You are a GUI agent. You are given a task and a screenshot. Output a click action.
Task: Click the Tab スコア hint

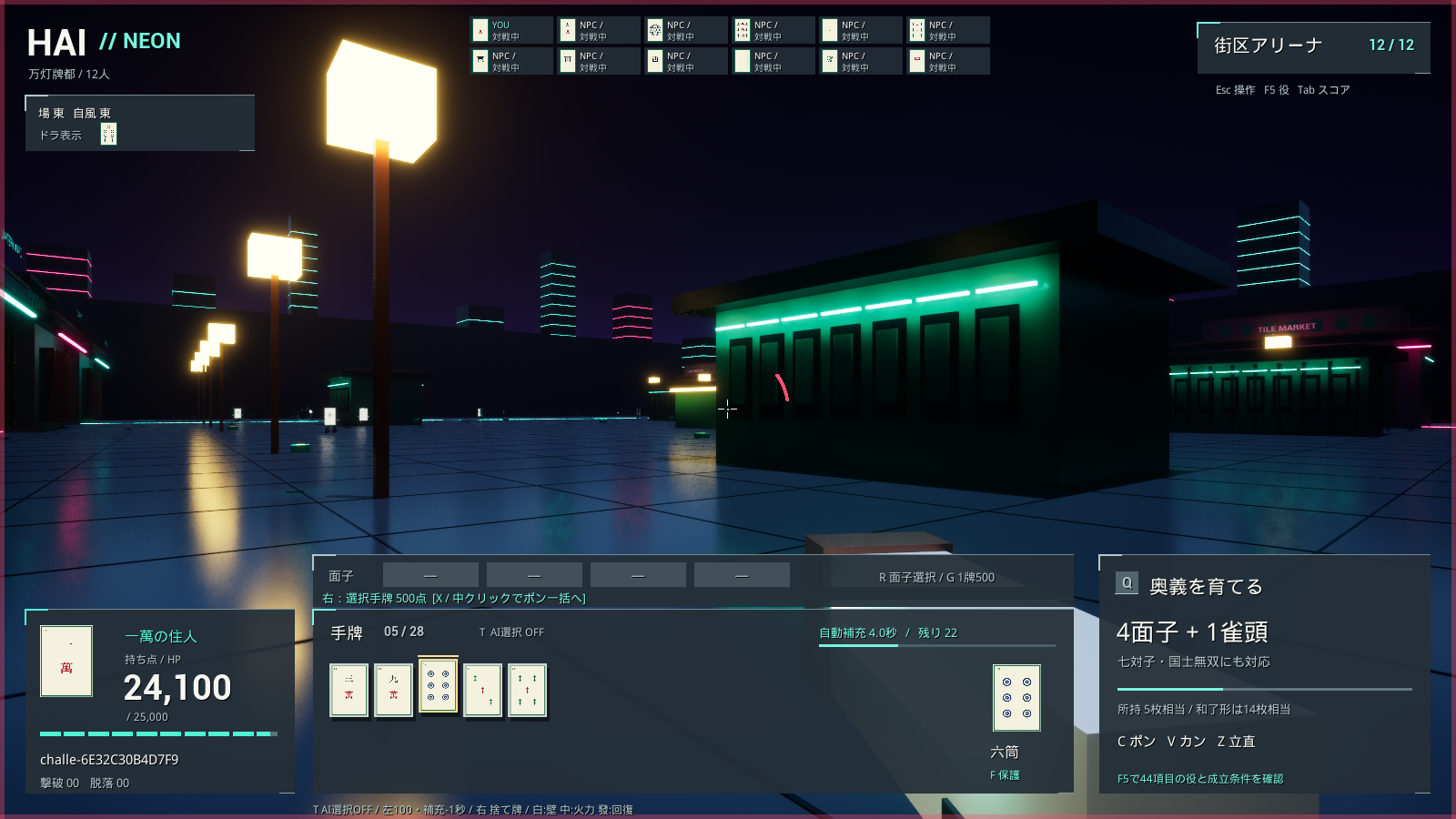(x=1323, y=90)
